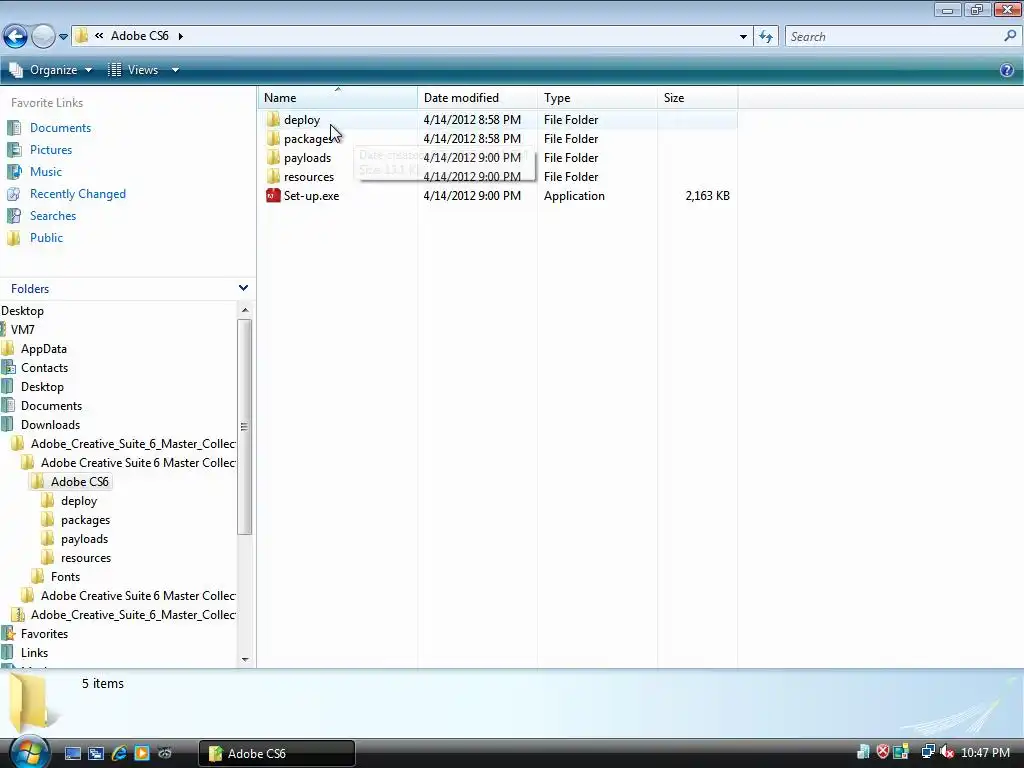The height and width of the screenshot is (768, 1024).
Task: Launch Windows Media Player from quick launch
Action: point(142,753)
